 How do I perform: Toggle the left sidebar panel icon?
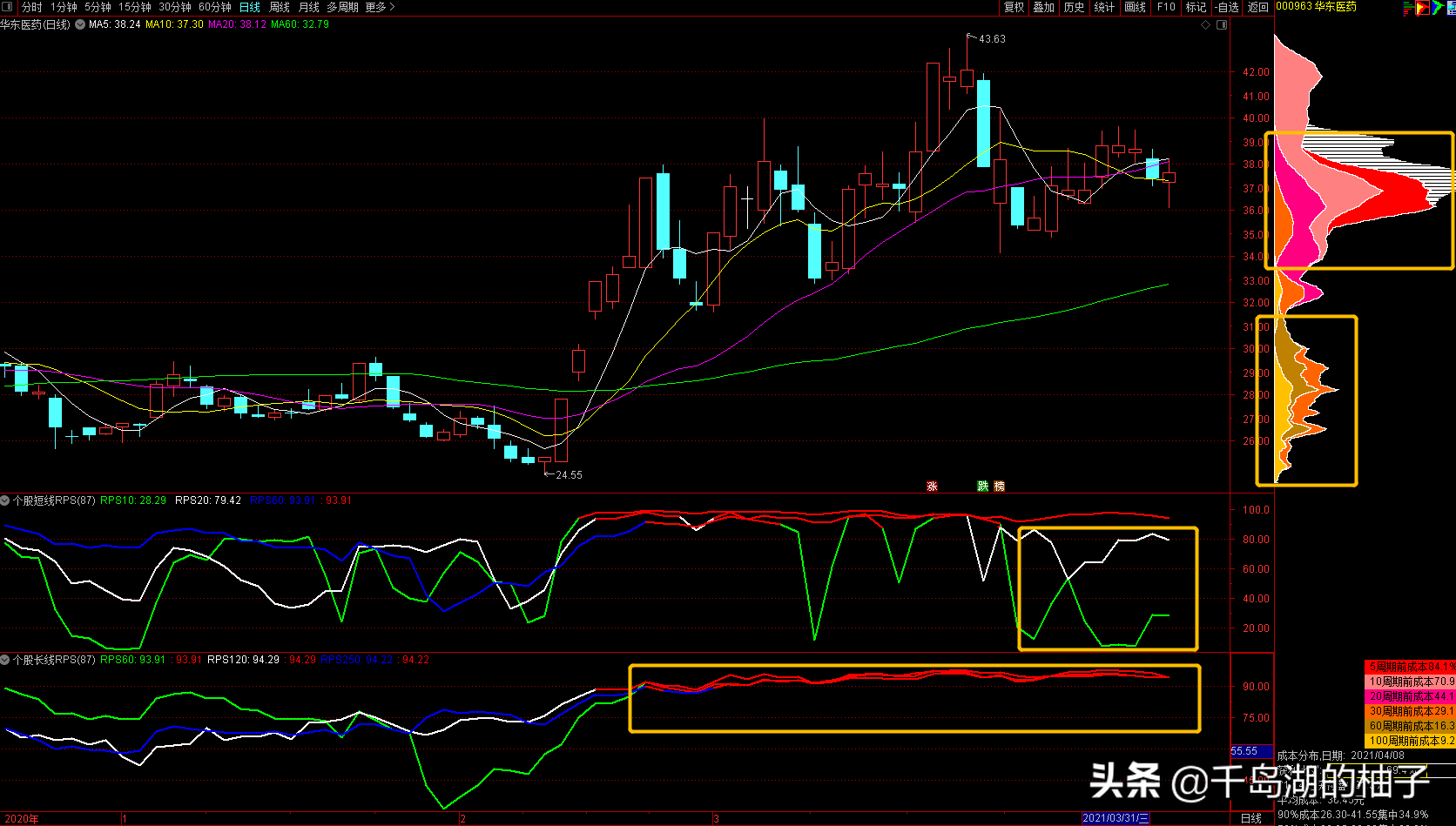[x=8, y=7]
